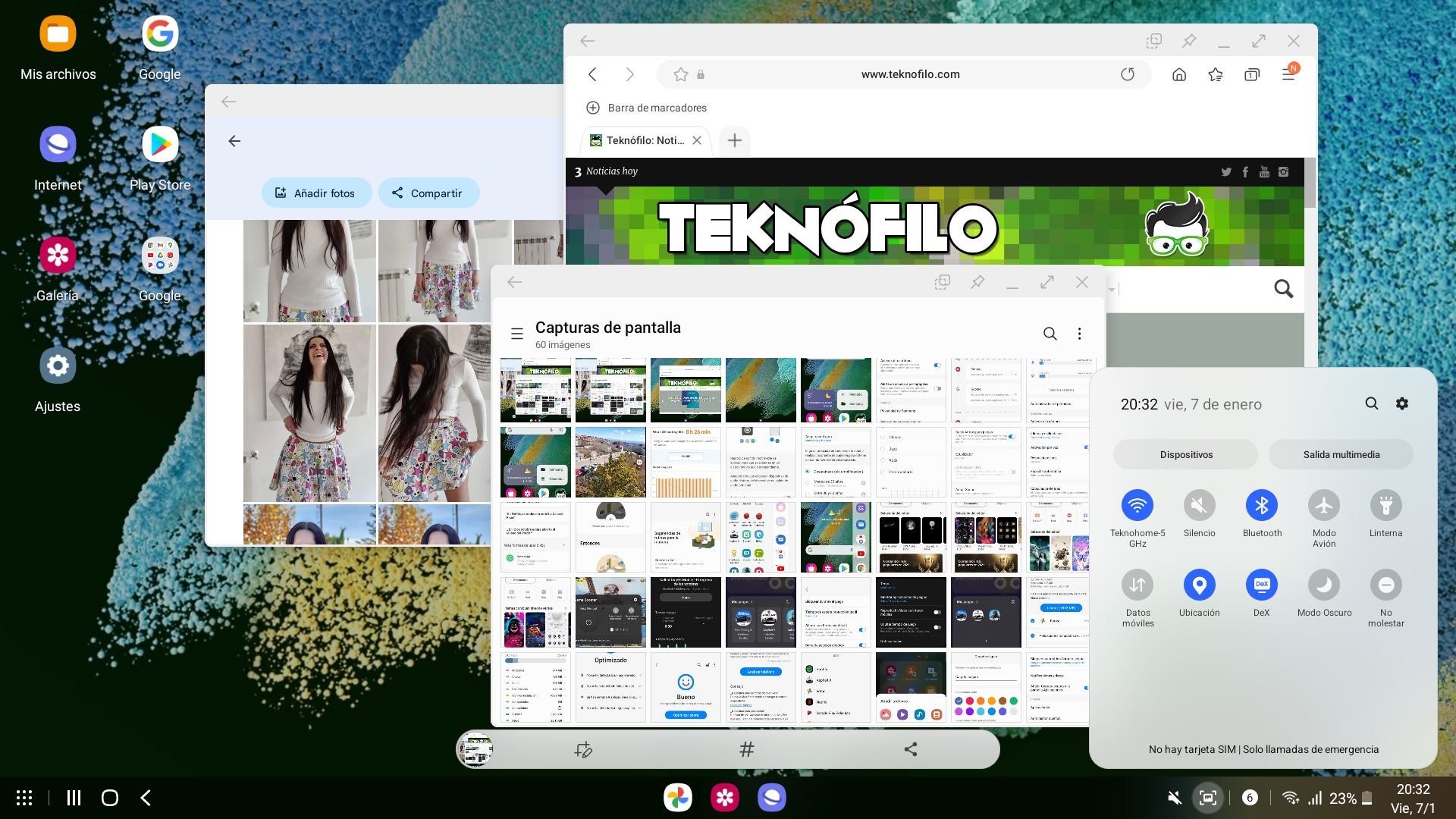Viewport: 1456px width, 819px height.
Task: Toggle No molestar
Action: point(1386,585)
